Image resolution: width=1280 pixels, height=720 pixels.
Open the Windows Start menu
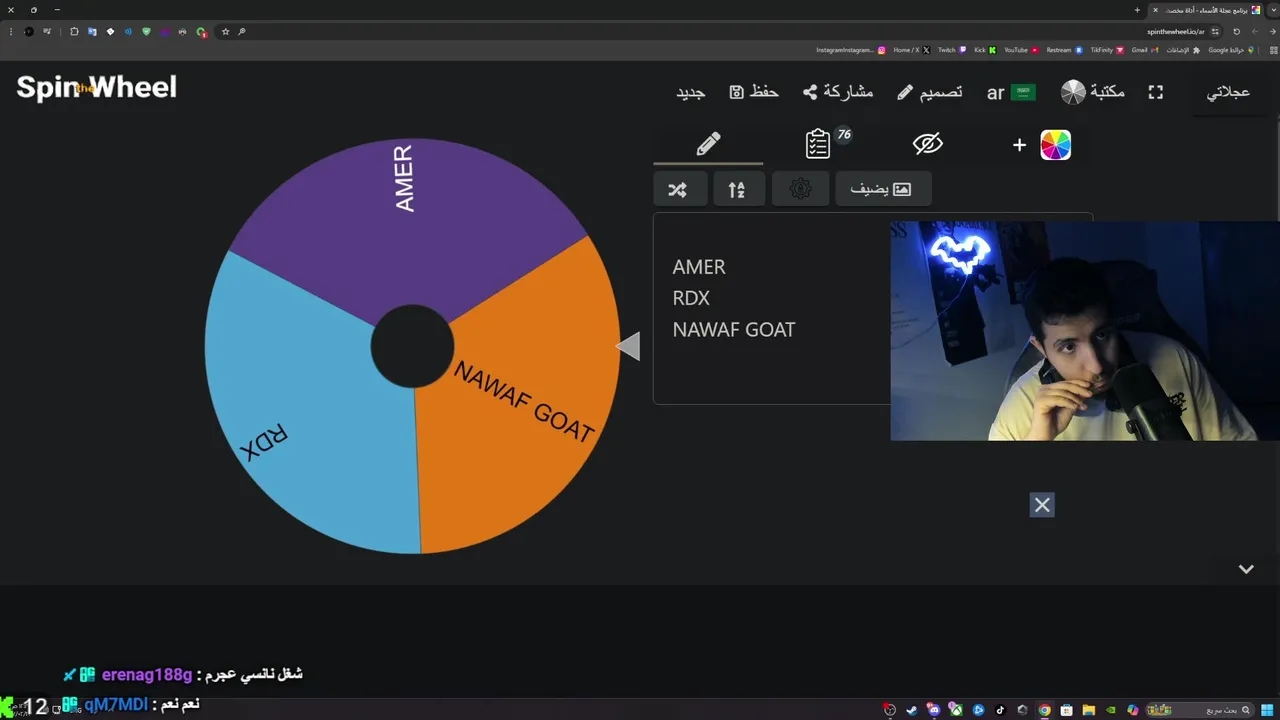(1267, 710)
